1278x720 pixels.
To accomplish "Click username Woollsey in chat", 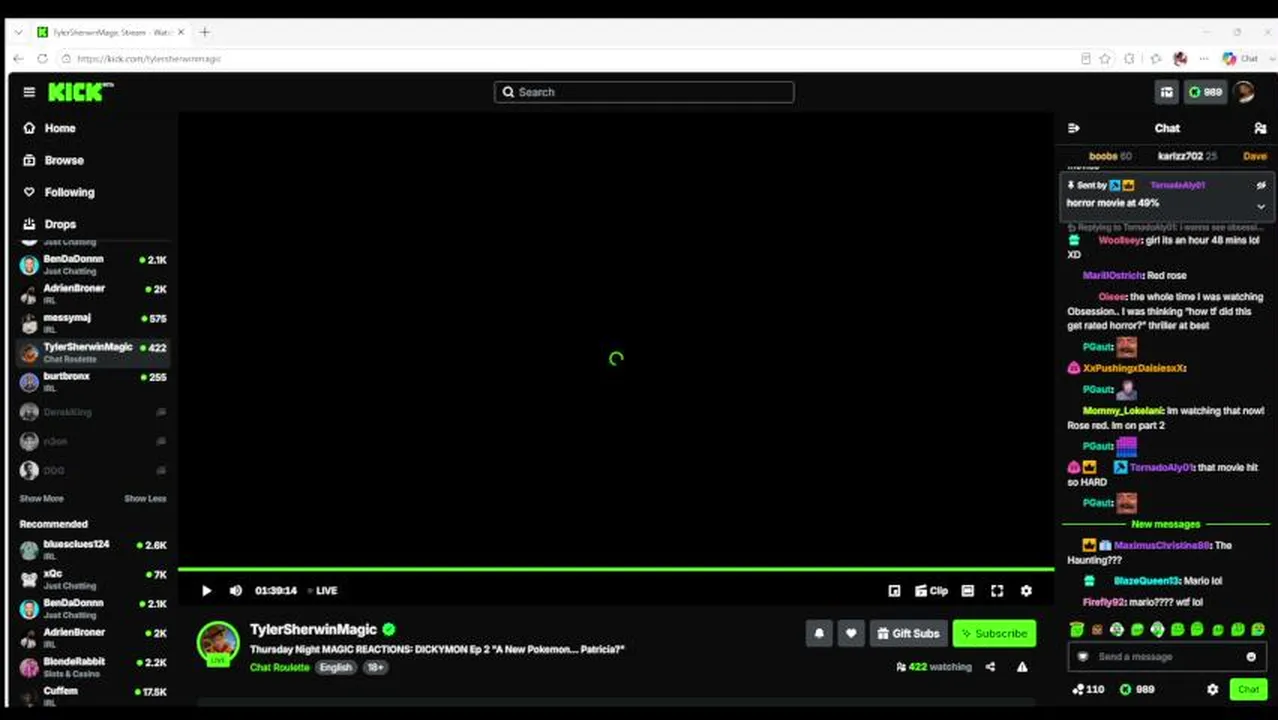I will [x=1120, y=240].
